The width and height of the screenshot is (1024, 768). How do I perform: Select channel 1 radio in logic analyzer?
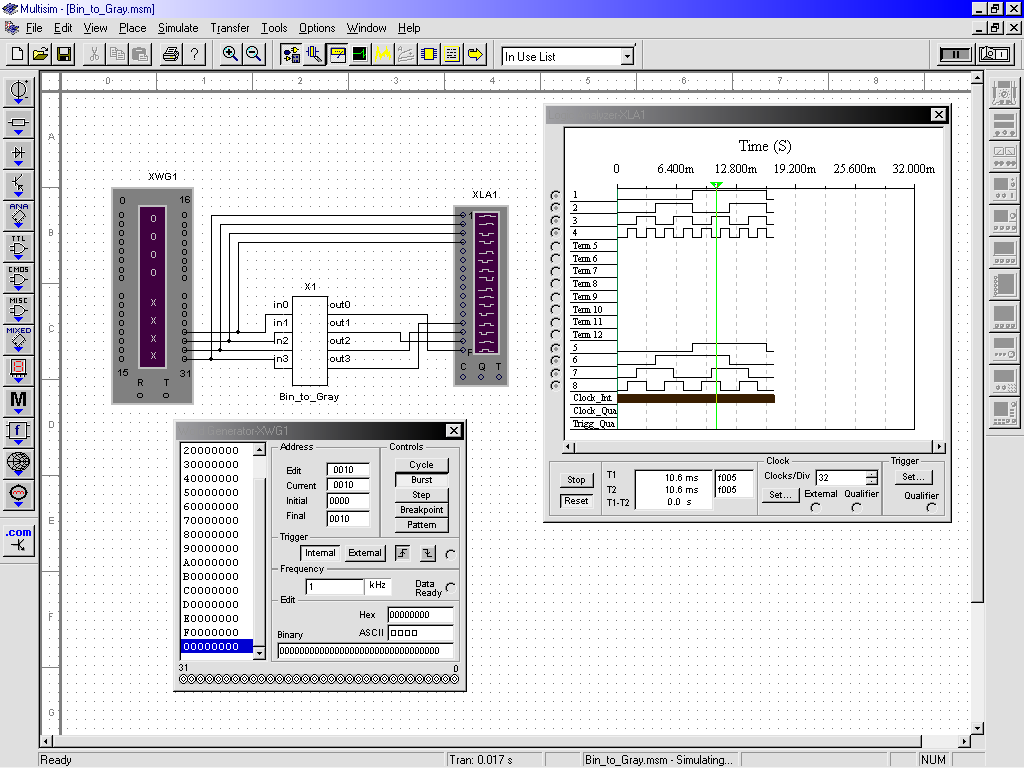tap(555, 195)
